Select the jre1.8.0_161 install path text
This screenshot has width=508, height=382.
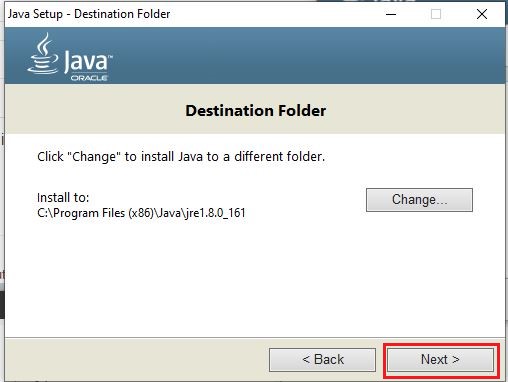(x=141, y=213)
